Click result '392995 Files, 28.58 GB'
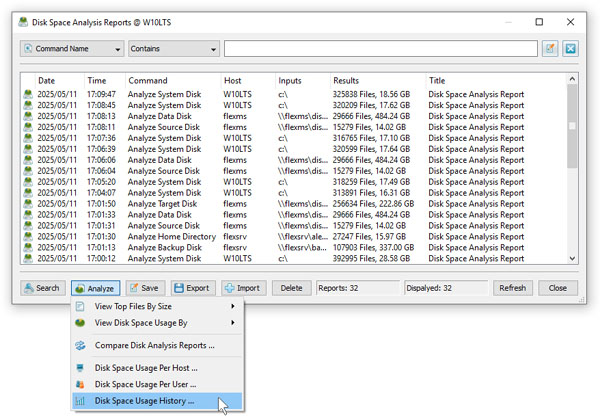Viewport: 600px width, 420px height. pyautogui.click(x=371, y=259)
